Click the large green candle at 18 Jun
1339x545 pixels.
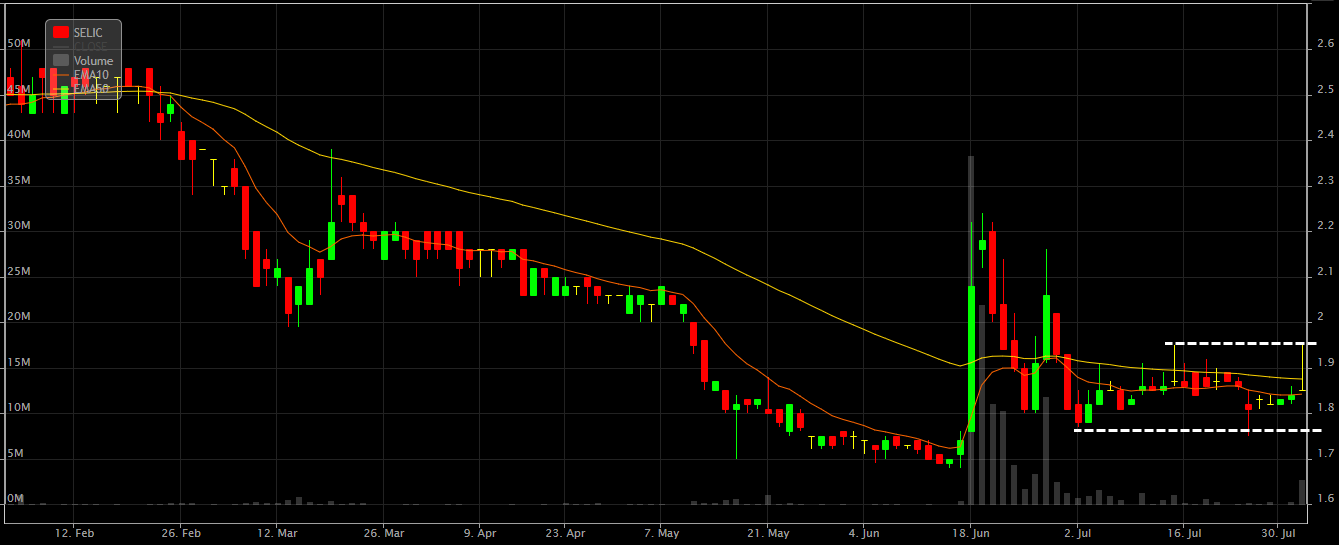pos(971,358)
